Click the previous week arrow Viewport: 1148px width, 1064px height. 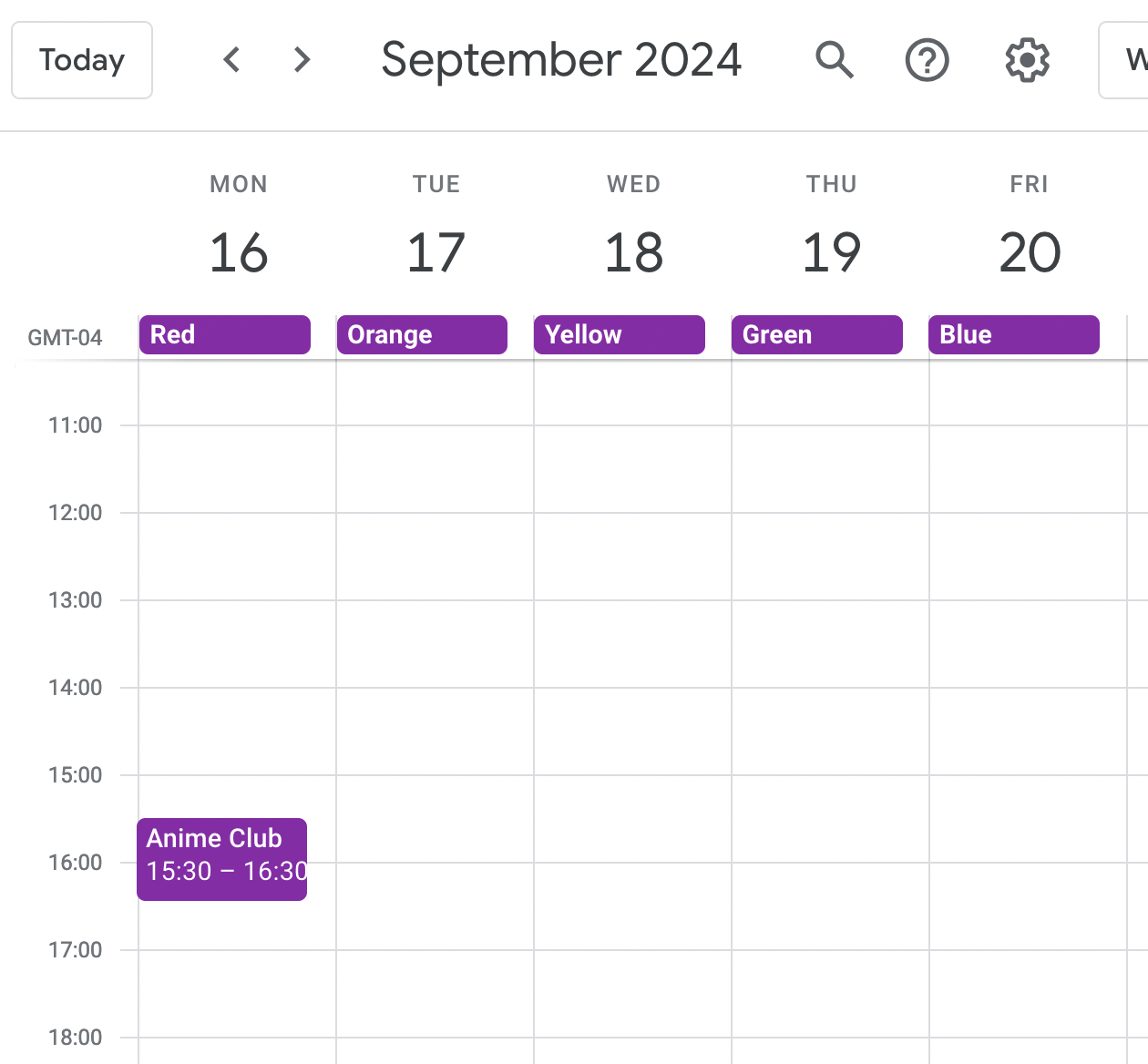pos(232,60)
